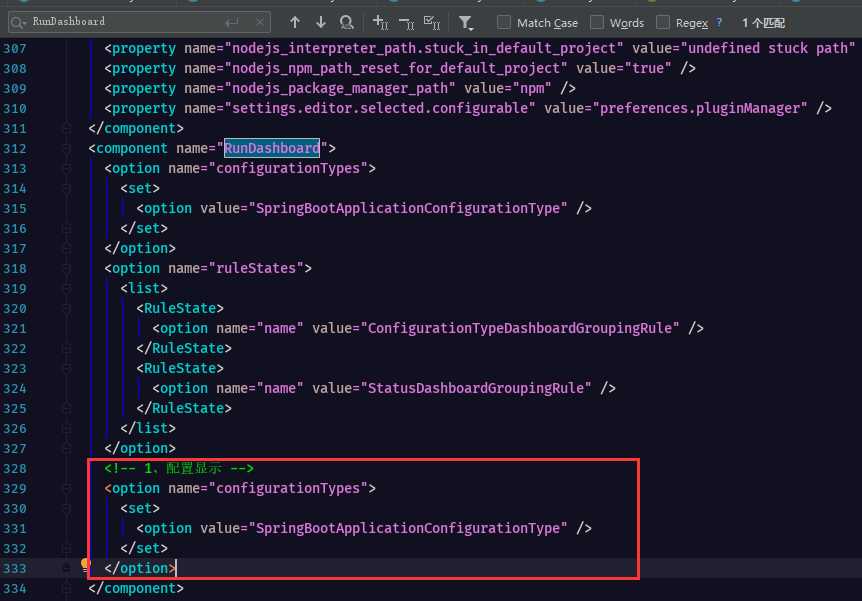Click "nodejs_npm_path_reset_for_default_project" property name
Image resolution: width=862 pixels, height=601 pixels.
396,68
